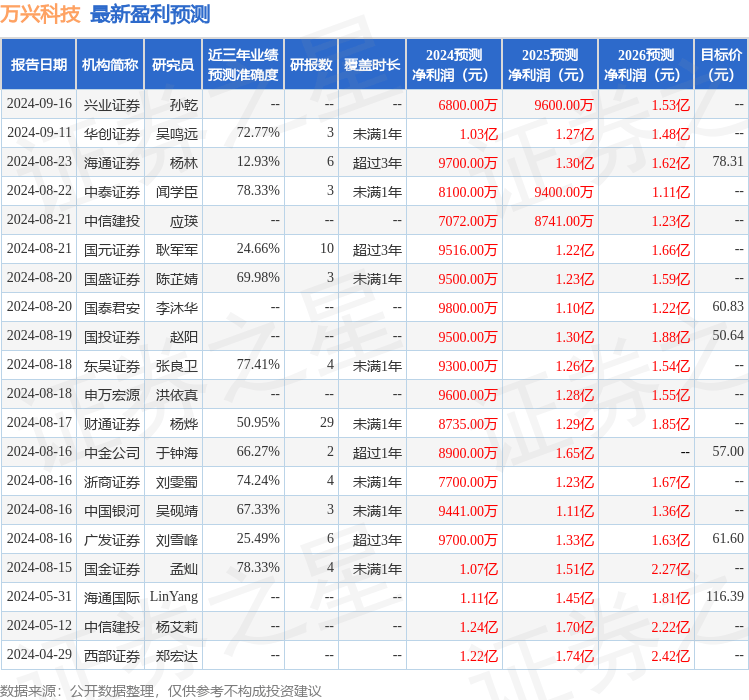Select 中金公司 institution cell
The width and height of the screenshot is (749, 700).
112,453
